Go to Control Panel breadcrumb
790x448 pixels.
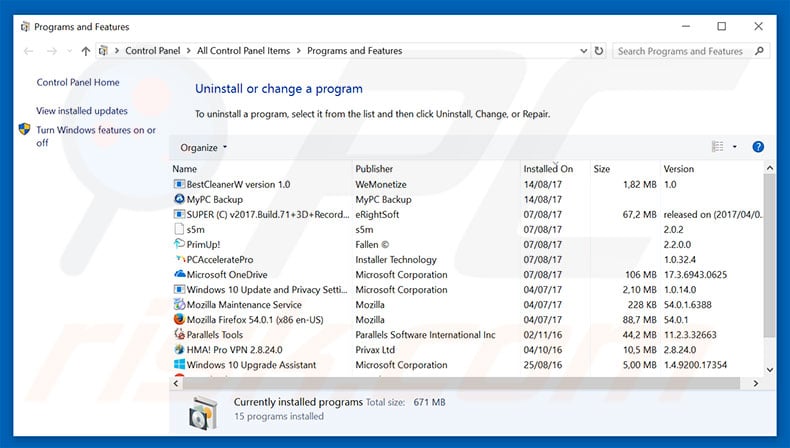click(x=153, y=51)
